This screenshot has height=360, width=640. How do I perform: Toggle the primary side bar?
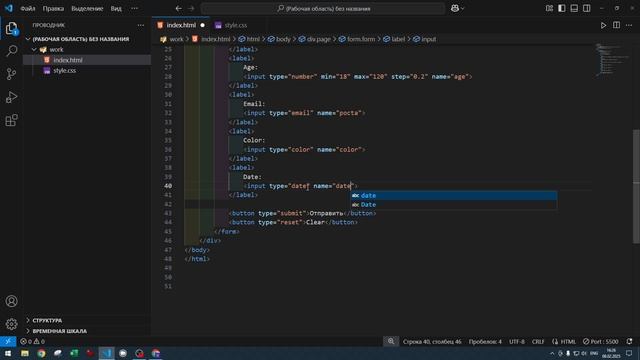[562, 8]
